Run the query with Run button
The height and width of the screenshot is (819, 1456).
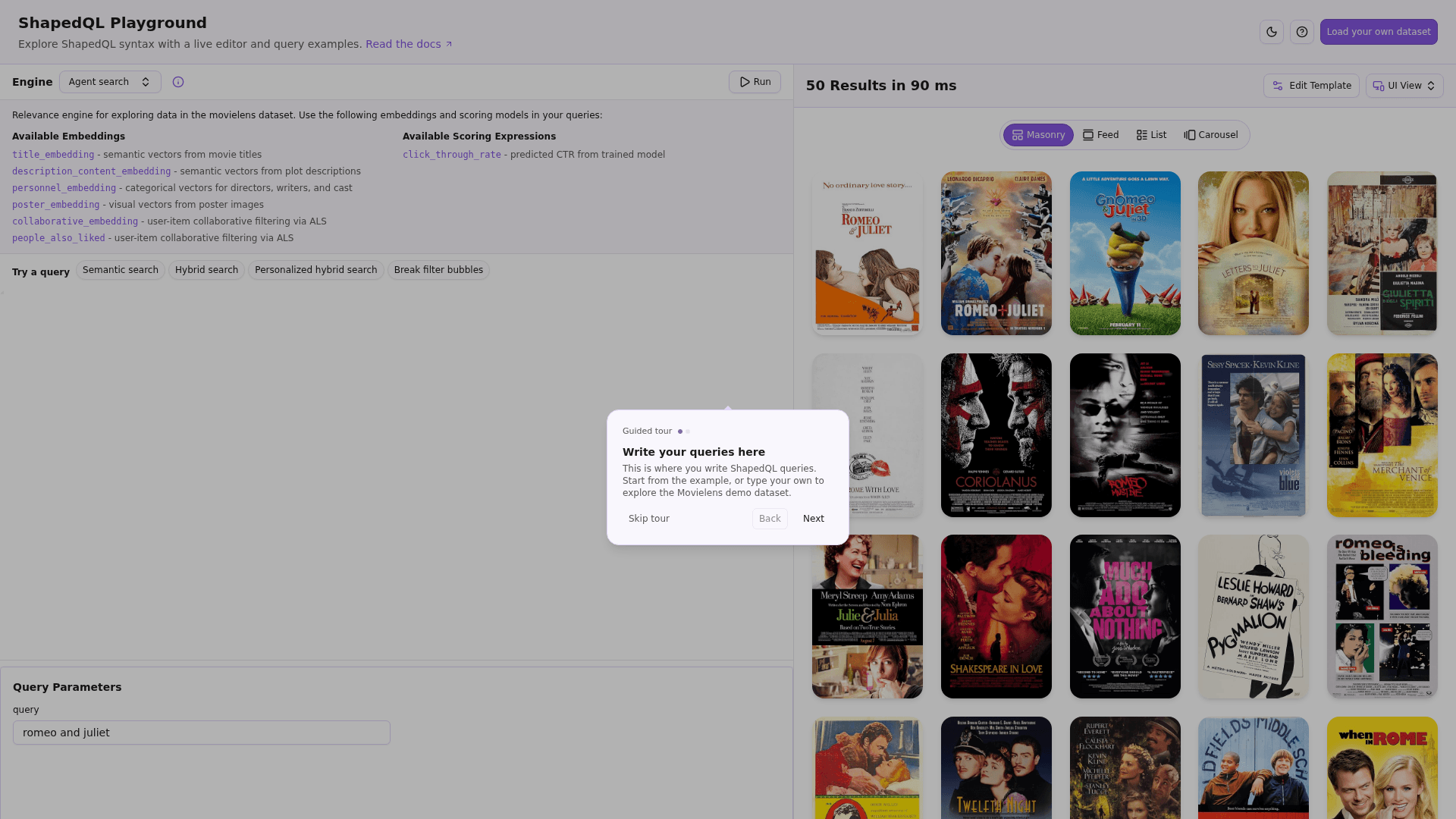pos(755,82)
